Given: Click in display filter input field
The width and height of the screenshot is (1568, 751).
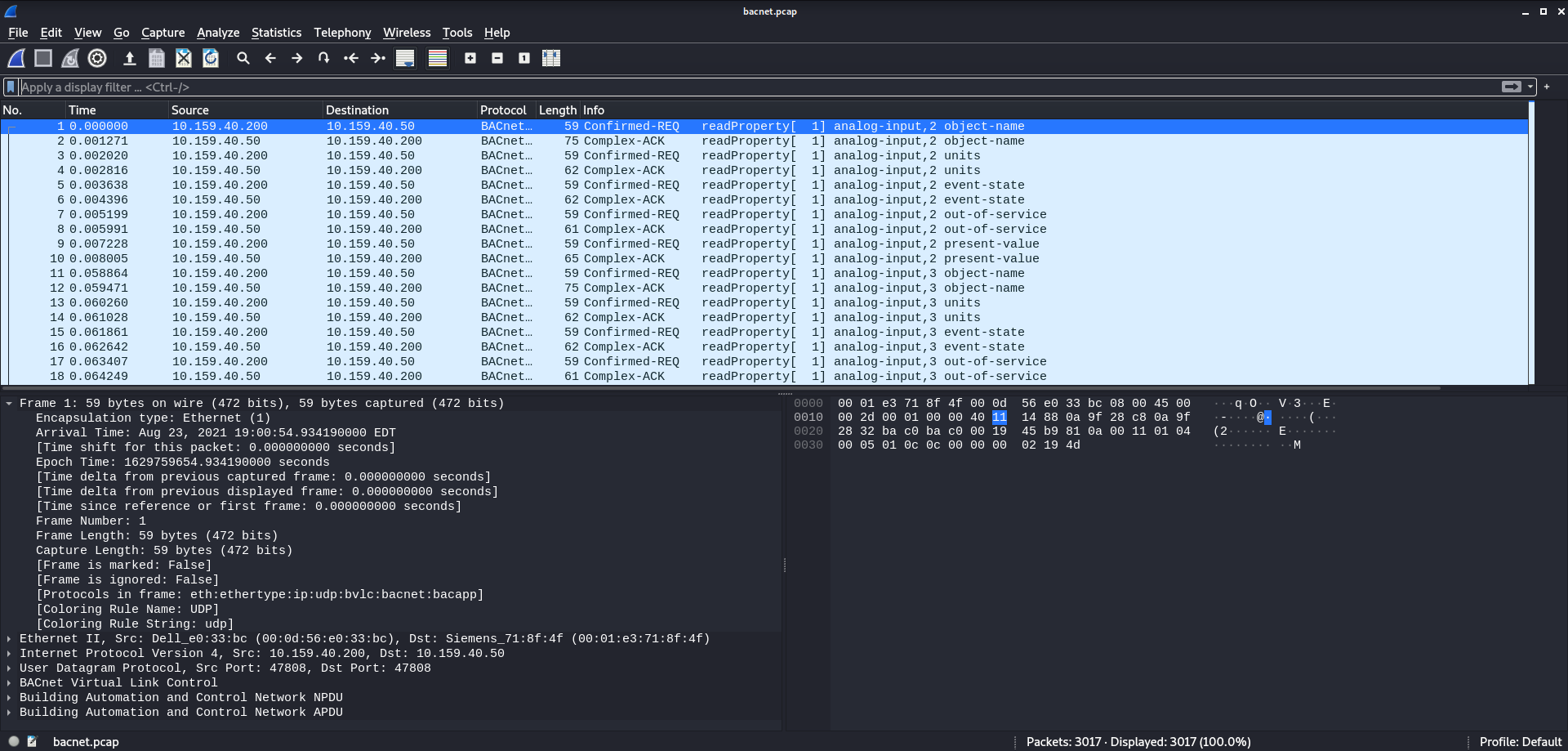Looking at the screenshot, I should tap(759, 87).
